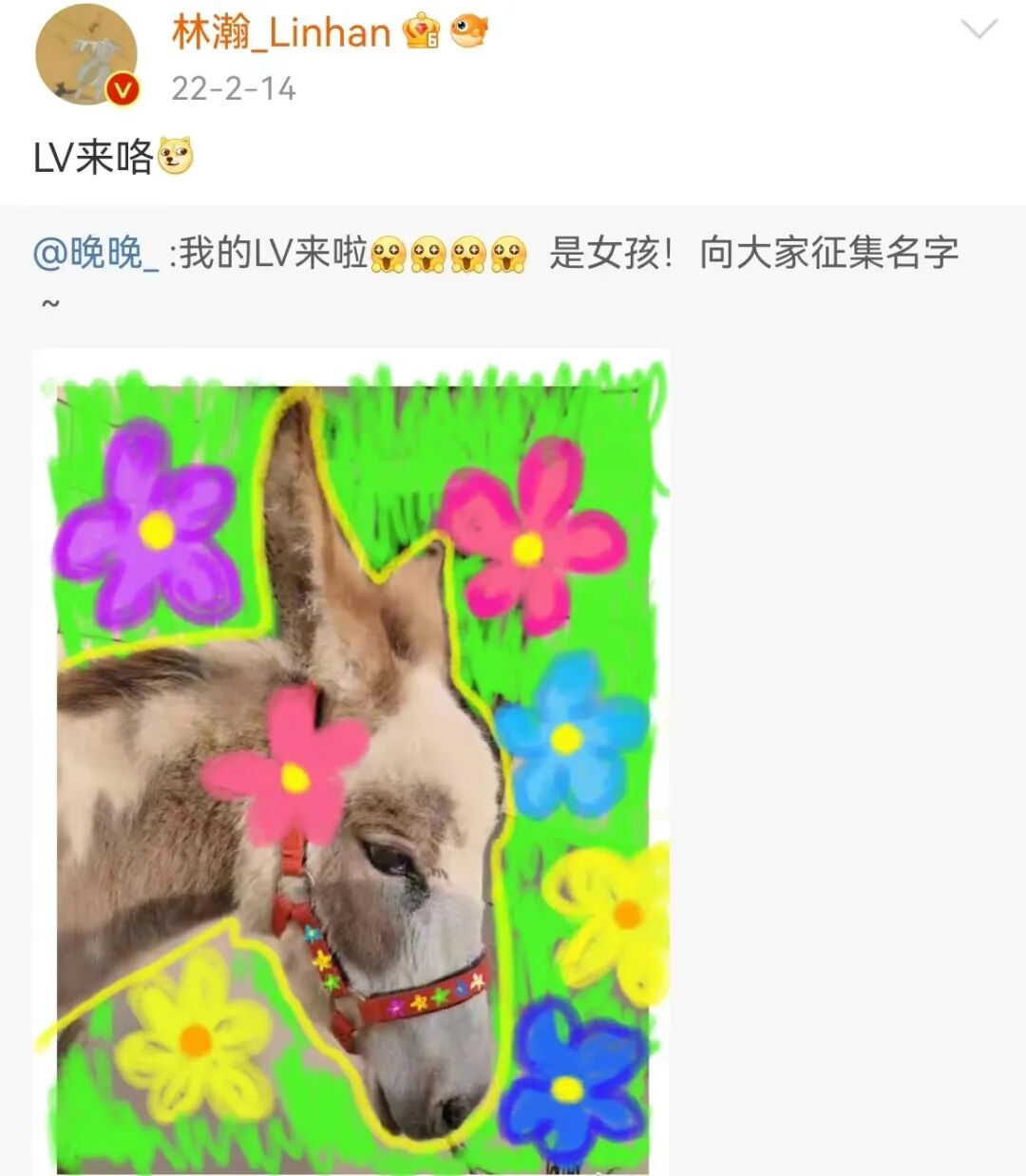This screenshot has width=1026, height=1176.
Task: Tap the orange fish badge icon
Action: [x=468, y=33]
